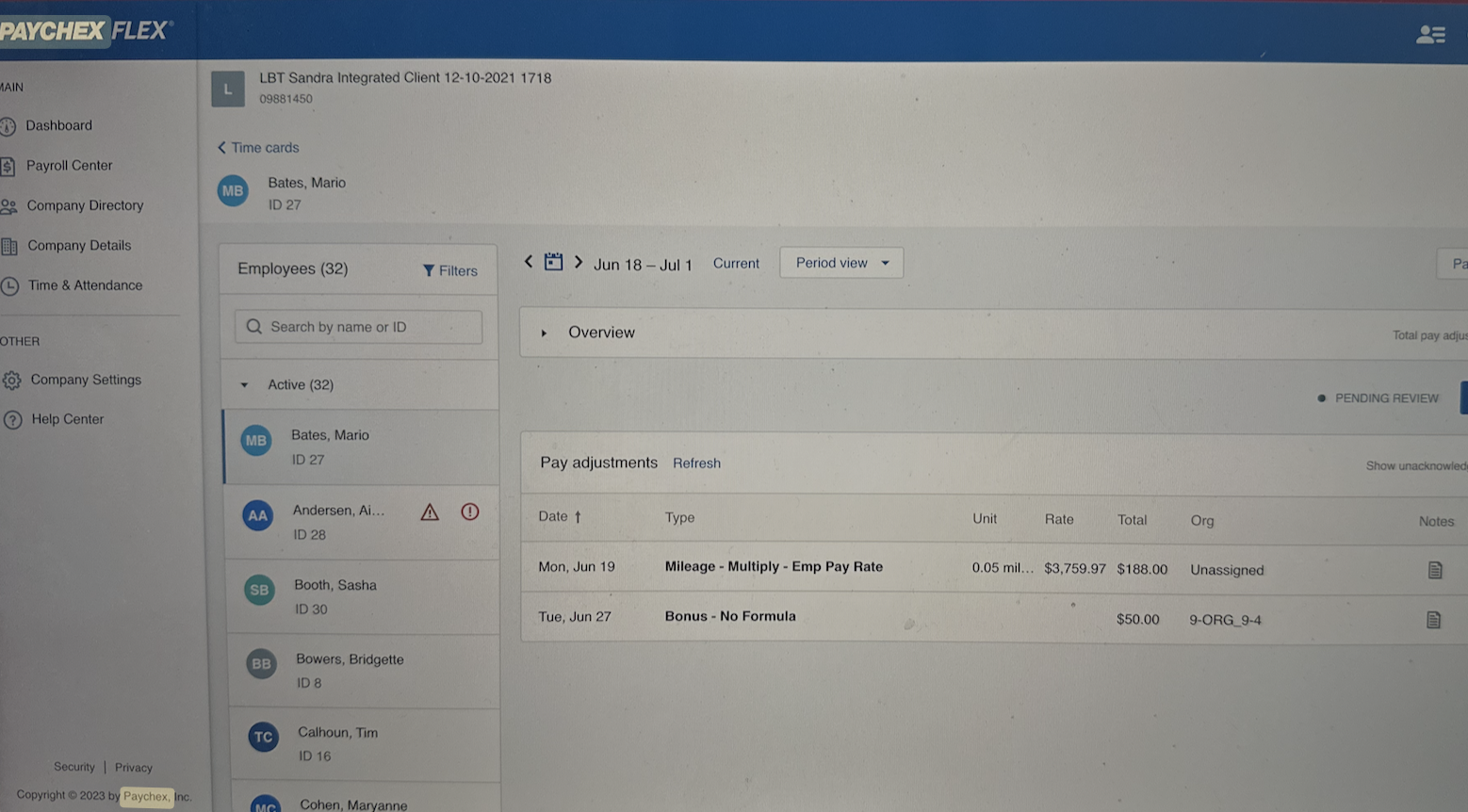This screenshot has width=1468, height=812.
Task: Click the BB avatar for Bowers
Action: pyautogui.click(x=261, y=664)
